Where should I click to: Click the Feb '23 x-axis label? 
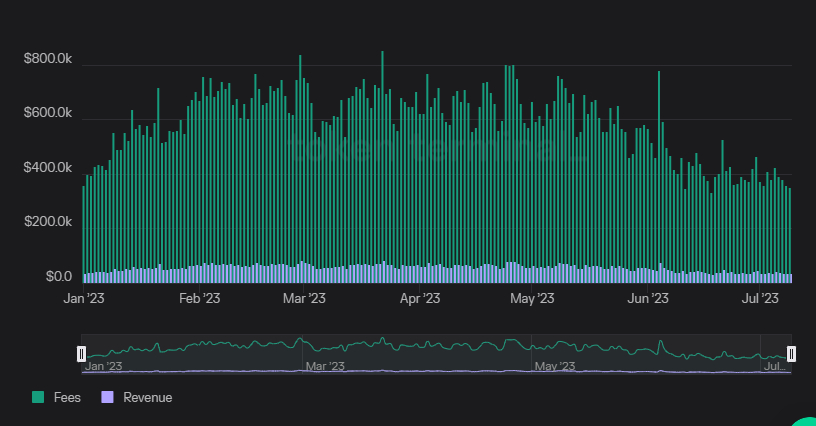point(199,298)
